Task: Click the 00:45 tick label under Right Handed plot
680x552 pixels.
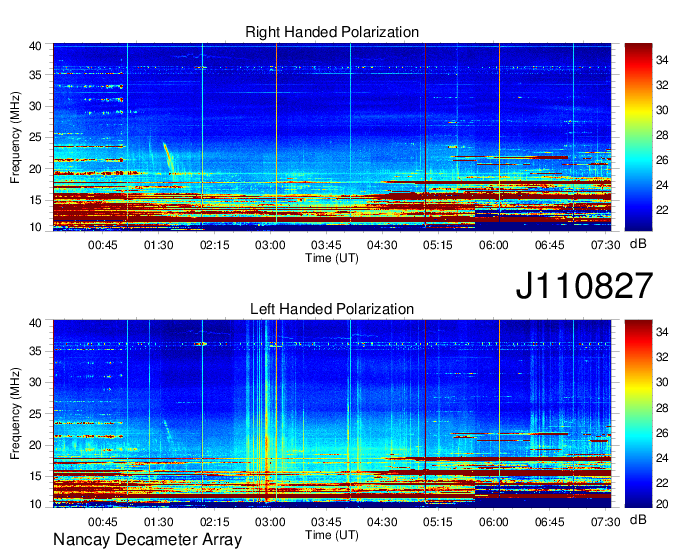Action: (103, 245)
